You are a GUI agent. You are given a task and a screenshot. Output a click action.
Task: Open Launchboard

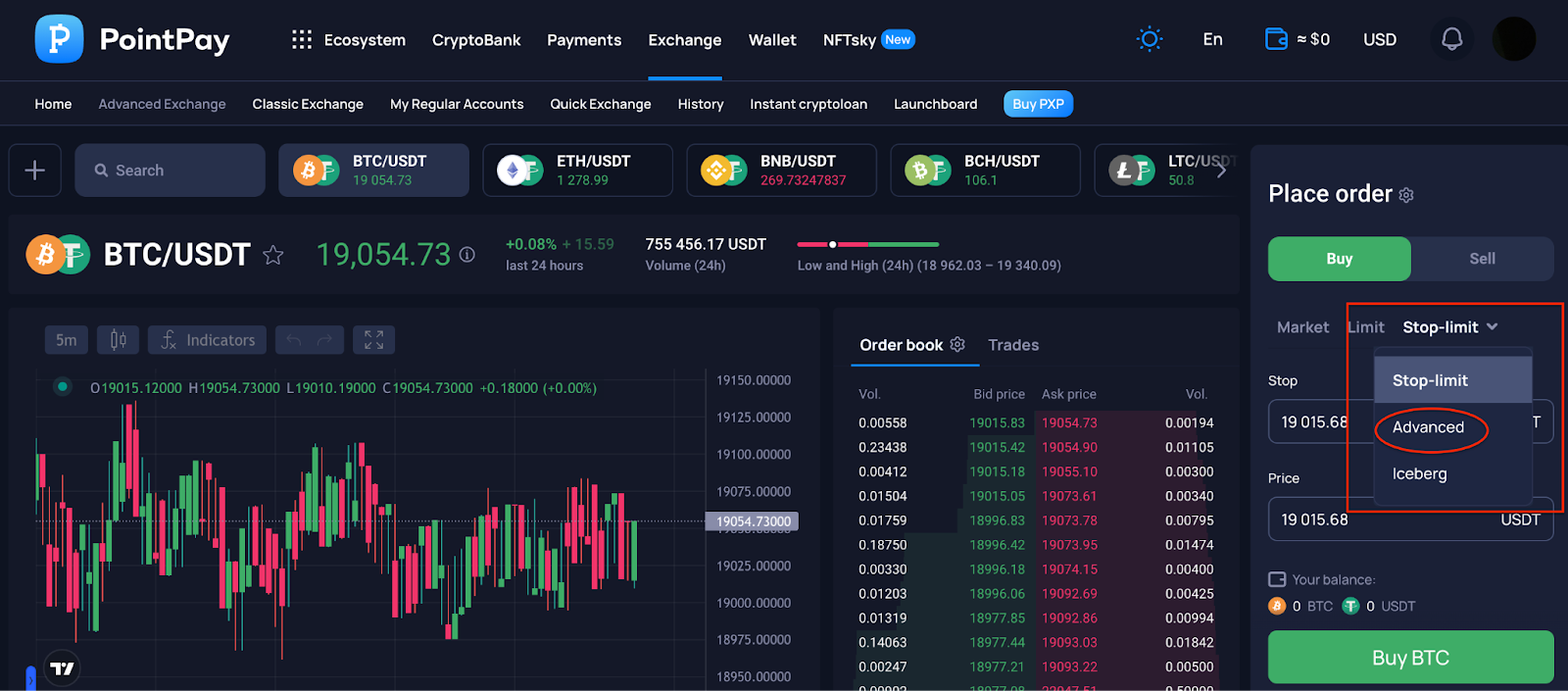(x=936, y=104)
